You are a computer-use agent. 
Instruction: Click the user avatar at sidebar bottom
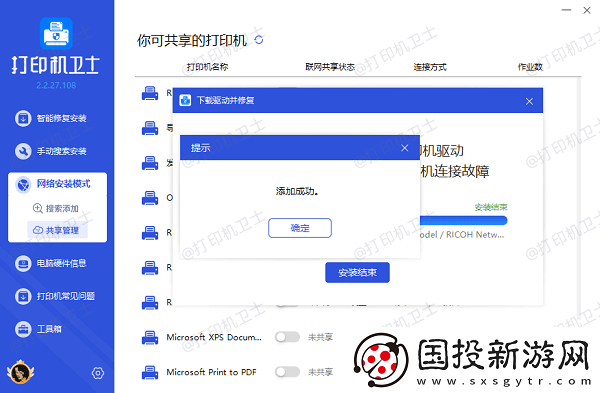[20, 372]
